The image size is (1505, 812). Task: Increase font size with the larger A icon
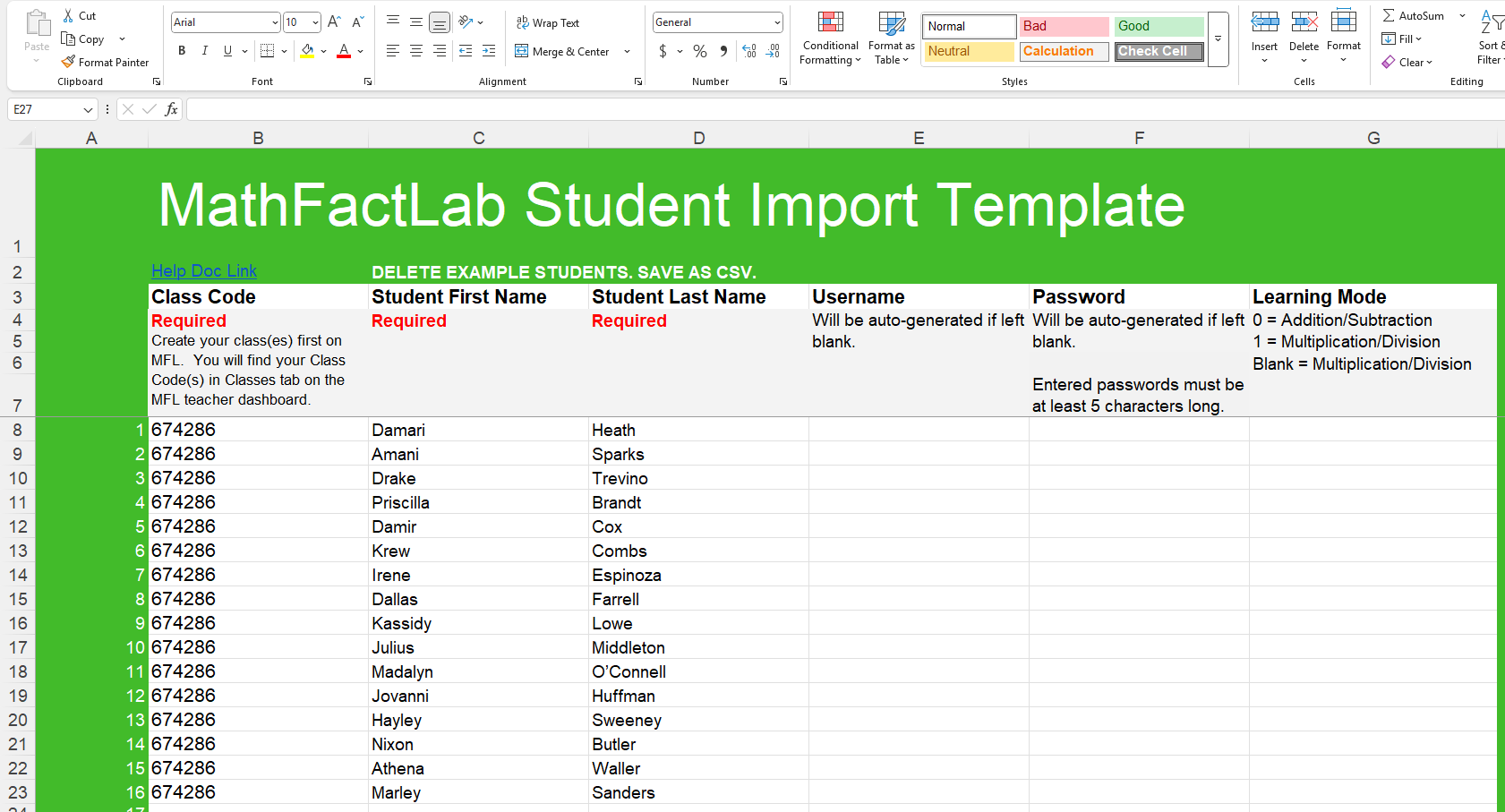(x=334, y=22)
